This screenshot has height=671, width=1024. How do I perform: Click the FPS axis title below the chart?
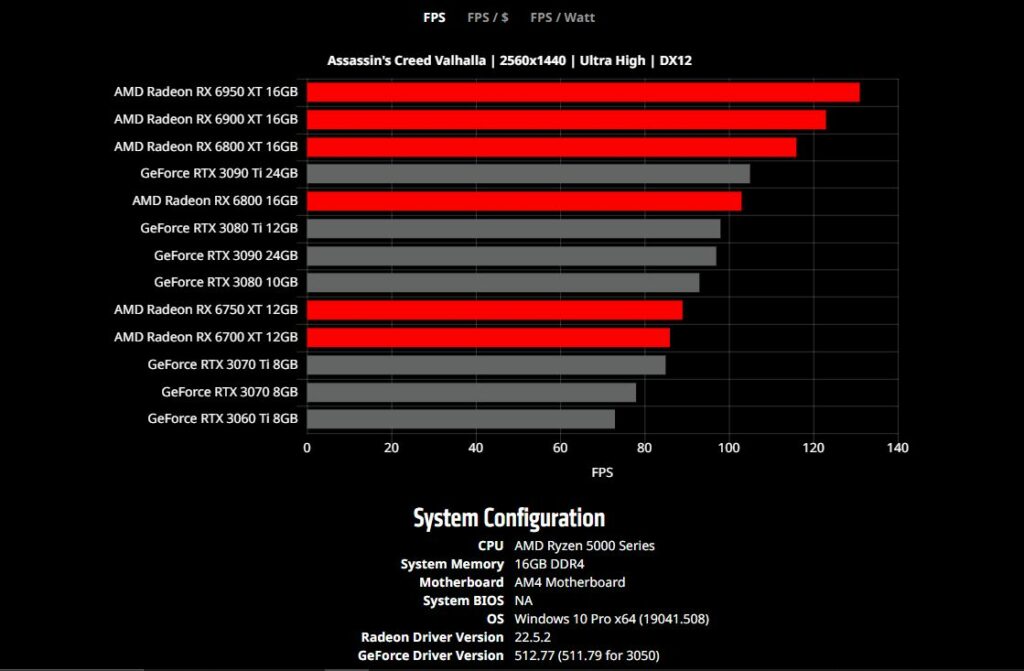[x=602, y=473]
